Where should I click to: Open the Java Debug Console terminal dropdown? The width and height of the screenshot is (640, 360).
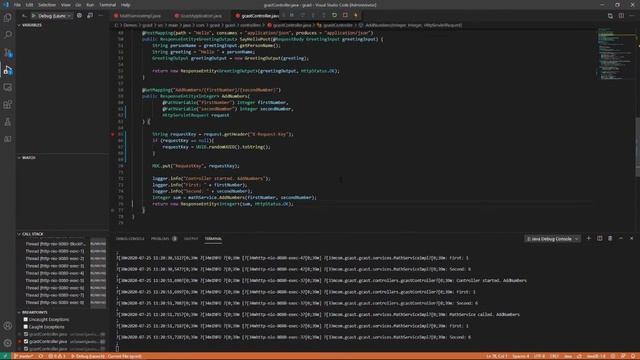(x=552, y=239)
